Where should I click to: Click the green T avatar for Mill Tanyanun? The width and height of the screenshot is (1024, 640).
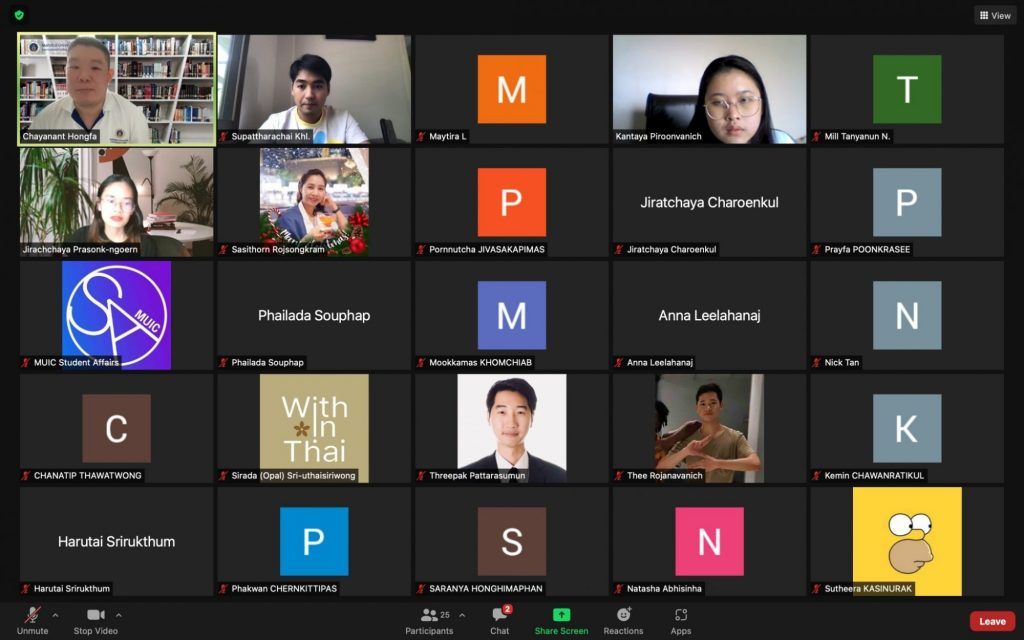pos(907,89)
